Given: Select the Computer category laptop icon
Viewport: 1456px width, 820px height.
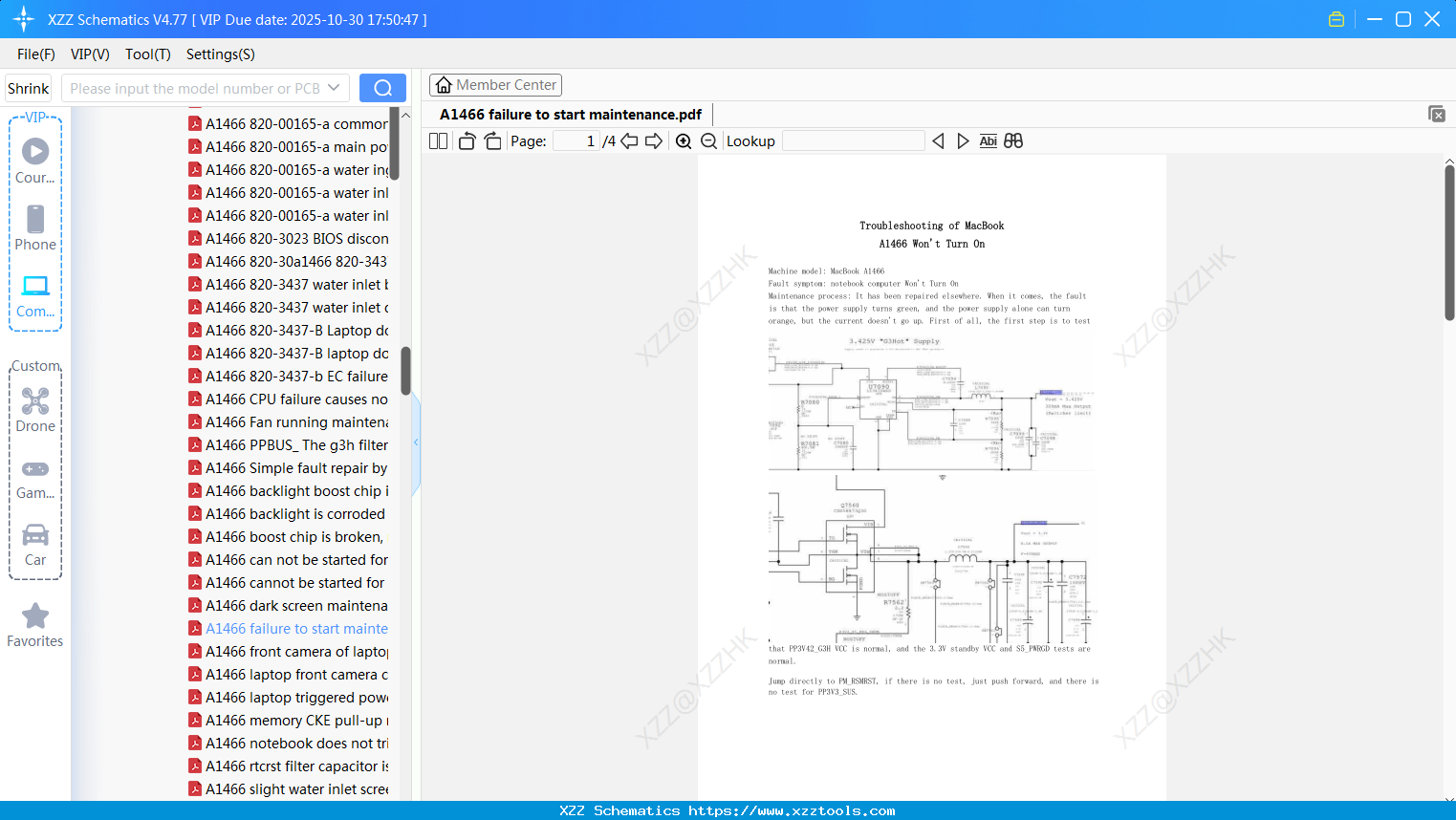Looking at the screenshot, I should pyautogui.click(x=35, y=286).
